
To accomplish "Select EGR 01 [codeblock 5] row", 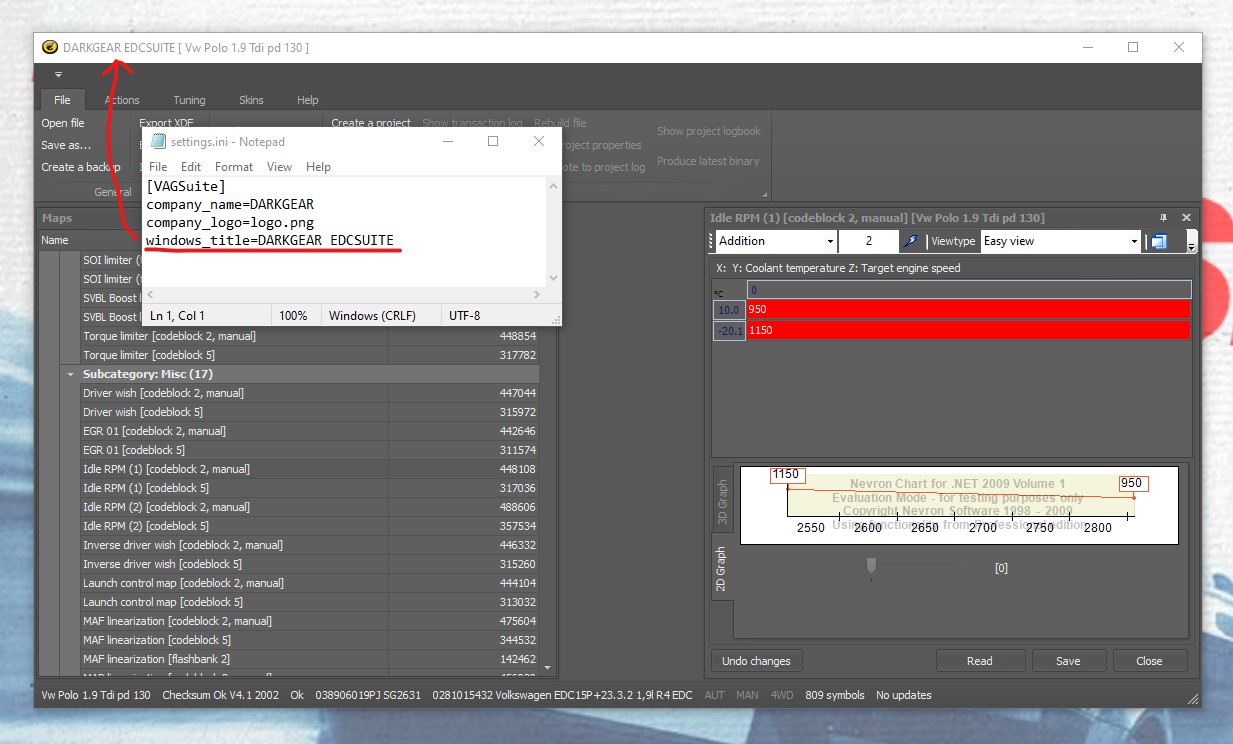I will pyautogui.click(x=310, y=450).
